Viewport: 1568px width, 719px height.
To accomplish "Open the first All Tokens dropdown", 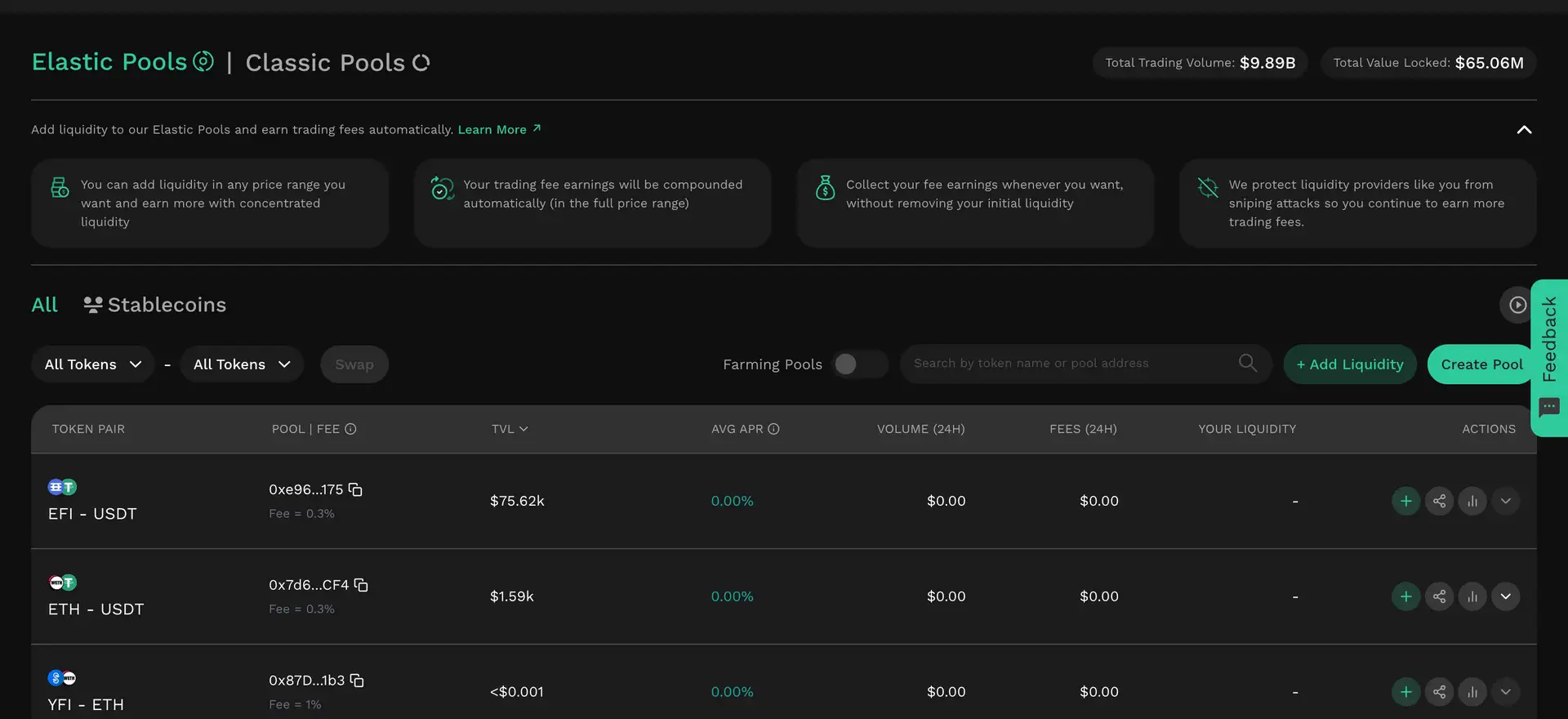I will [x=92, y=364].
